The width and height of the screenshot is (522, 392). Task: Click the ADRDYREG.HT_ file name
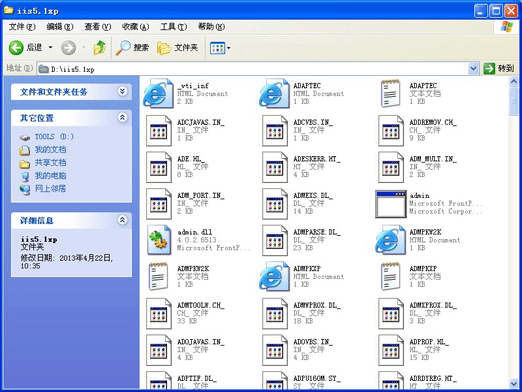[x=433, y=378]
